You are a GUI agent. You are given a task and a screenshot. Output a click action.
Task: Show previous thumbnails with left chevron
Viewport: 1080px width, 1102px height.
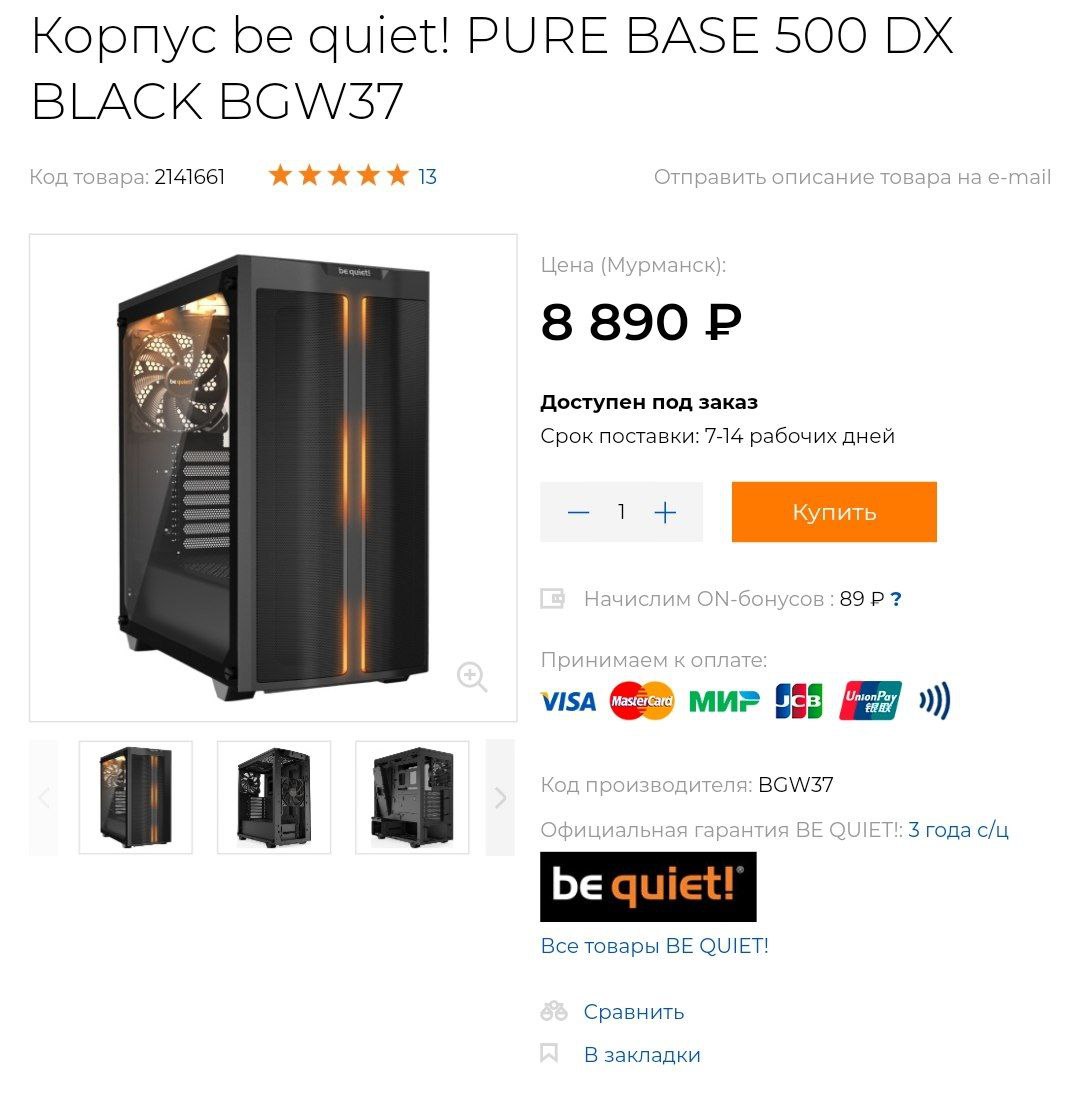(x=44, y=798)
